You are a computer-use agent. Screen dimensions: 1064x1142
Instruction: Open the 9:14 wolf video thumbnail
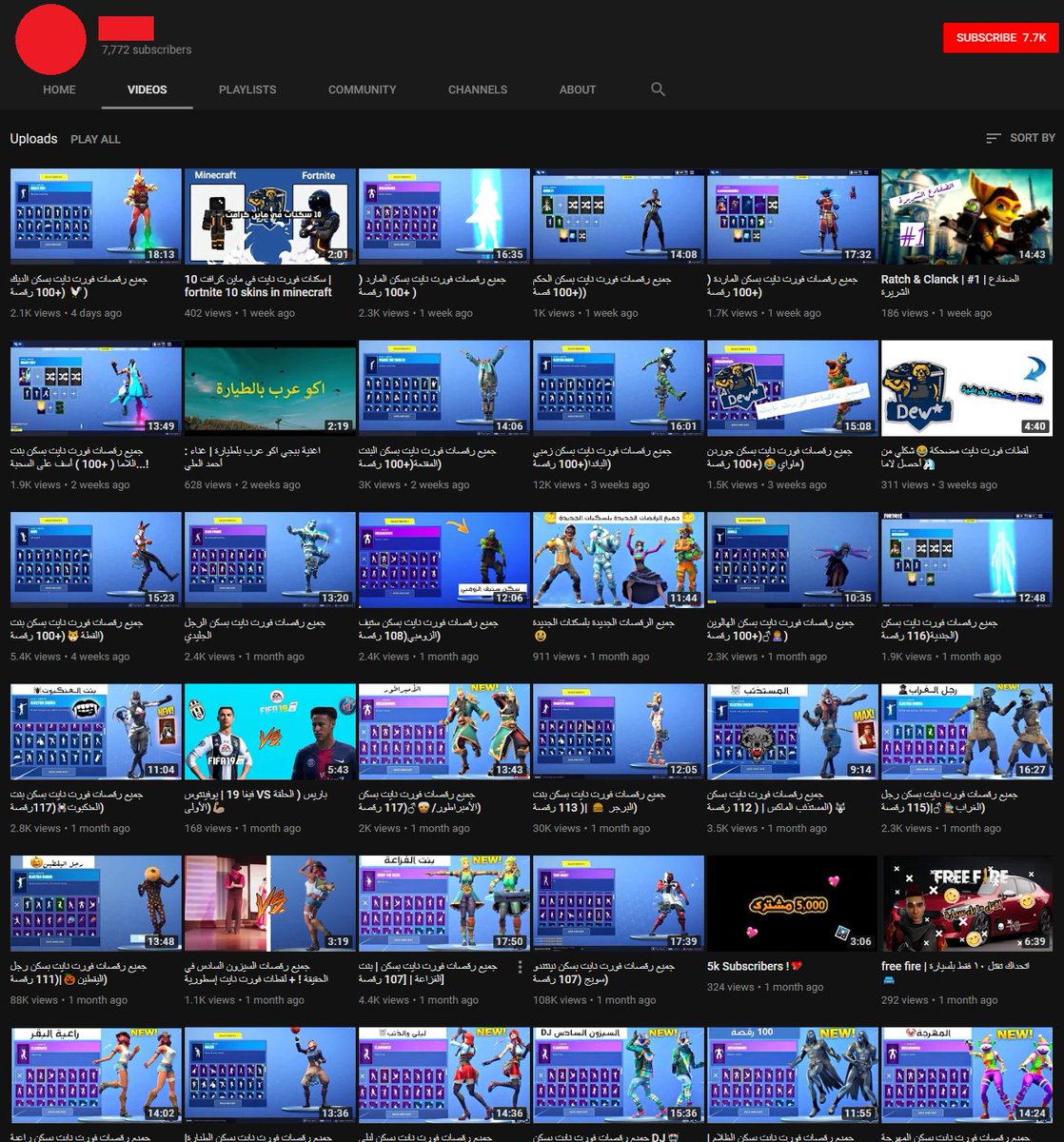click(x=793, y=732)
